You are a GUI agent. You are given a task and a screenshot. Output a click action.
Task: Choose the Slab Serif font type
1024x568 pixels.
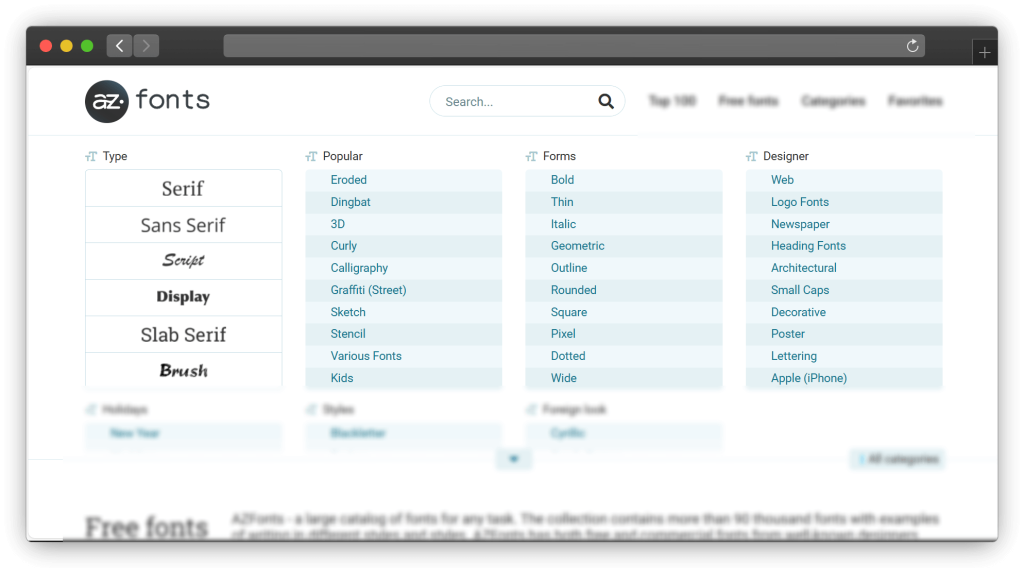[183, 334]
